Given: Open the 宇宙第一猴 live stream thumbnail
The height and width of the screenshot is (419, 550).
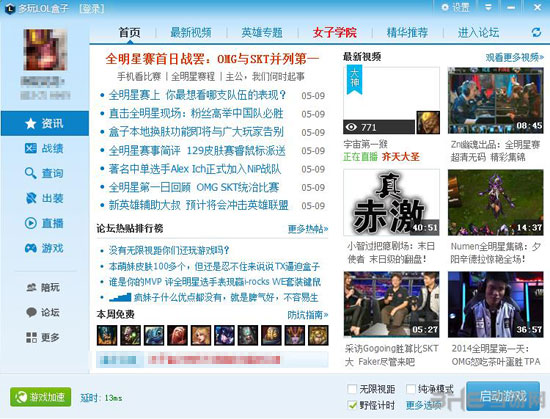Looking at the screenshot, I should pyautogui.click(x=391, y=101).
